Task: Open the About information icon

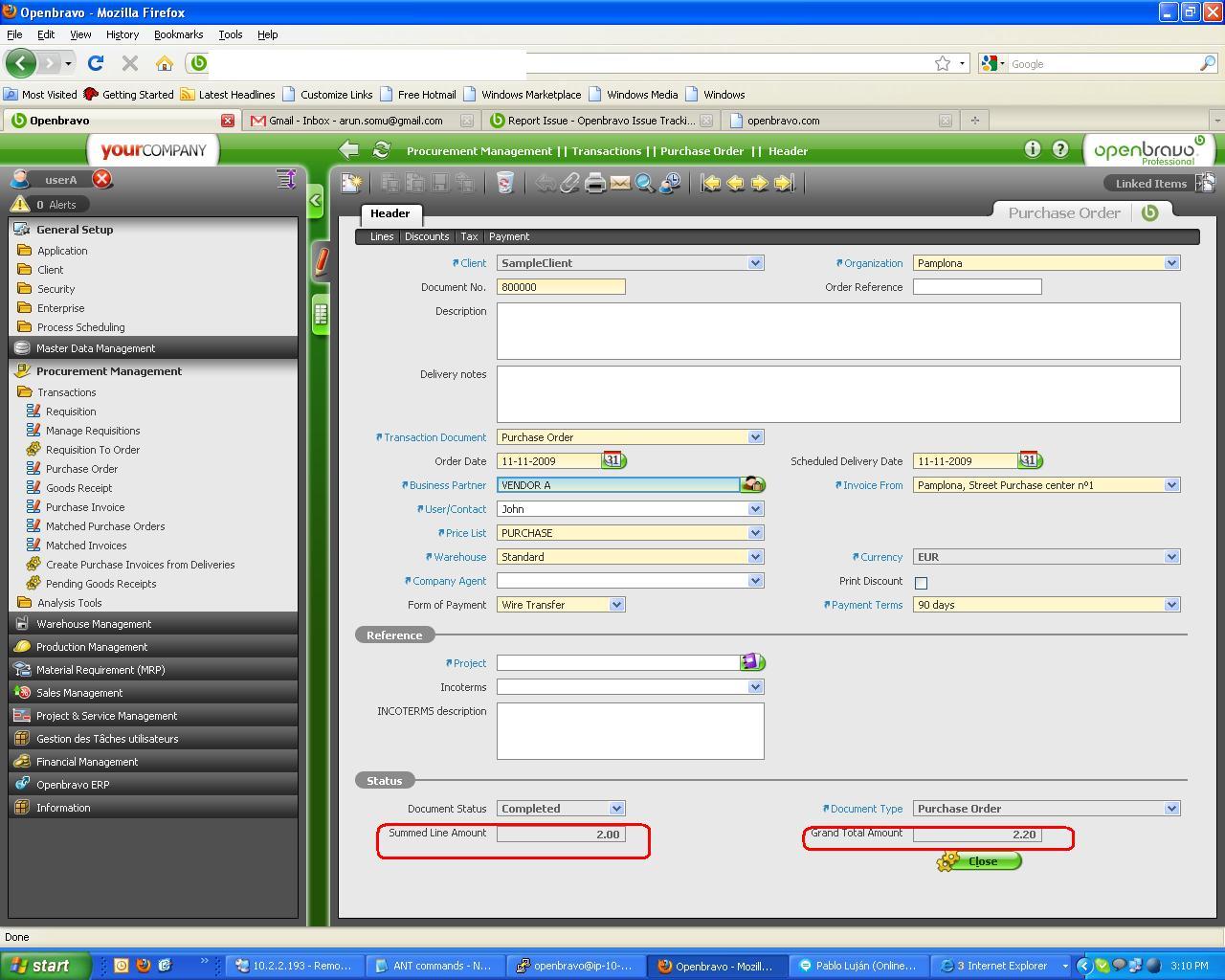Action: [x=1032, y=149]
